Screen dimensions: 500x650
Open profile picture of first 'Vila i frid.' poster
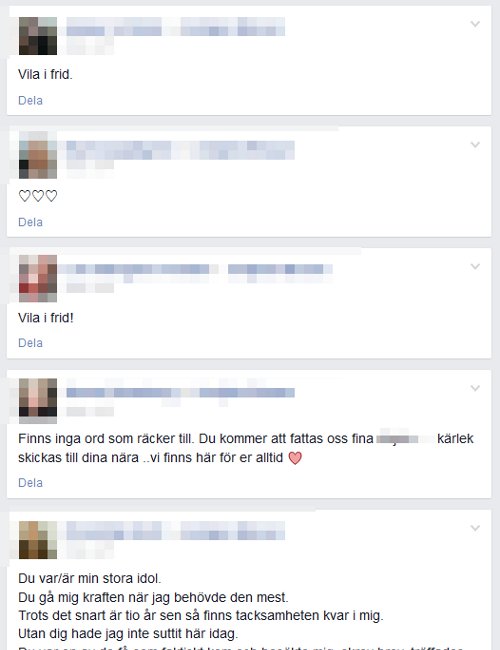[38, 36]
